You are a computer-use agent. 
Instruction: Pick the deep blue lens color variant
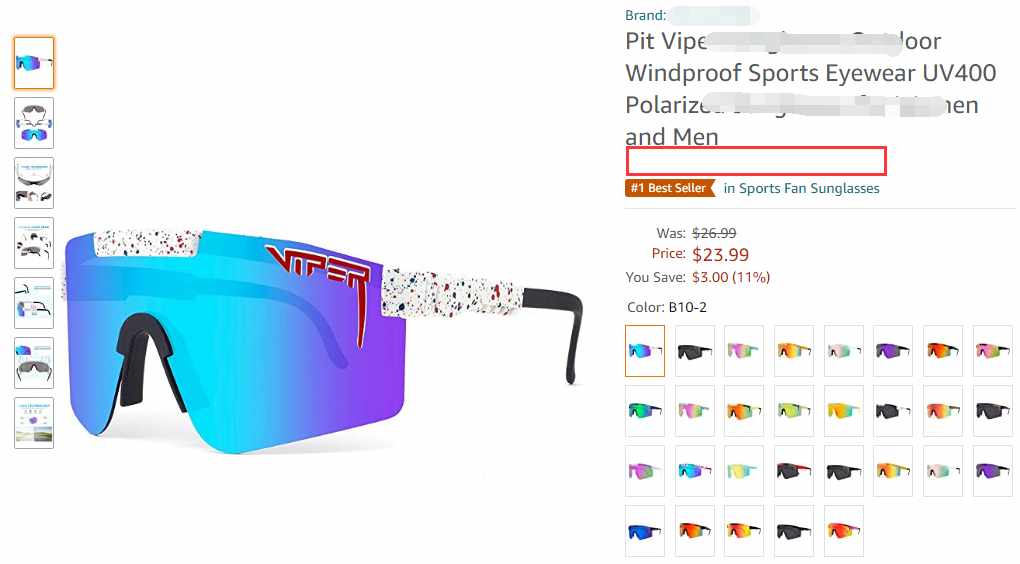coord(645,531)
